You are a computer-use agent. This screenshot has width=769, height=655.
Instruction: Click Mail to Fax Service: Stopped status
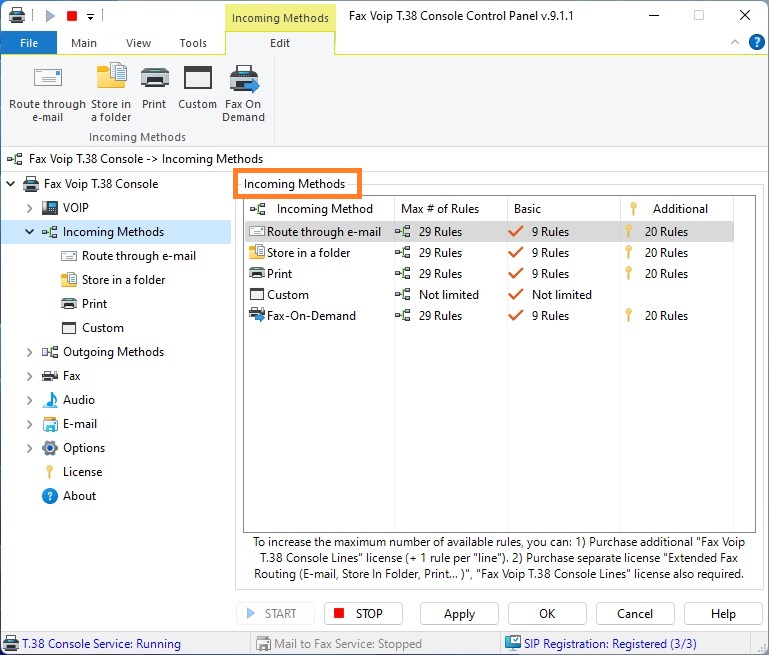pyautogui.click(x=348, y=644)
